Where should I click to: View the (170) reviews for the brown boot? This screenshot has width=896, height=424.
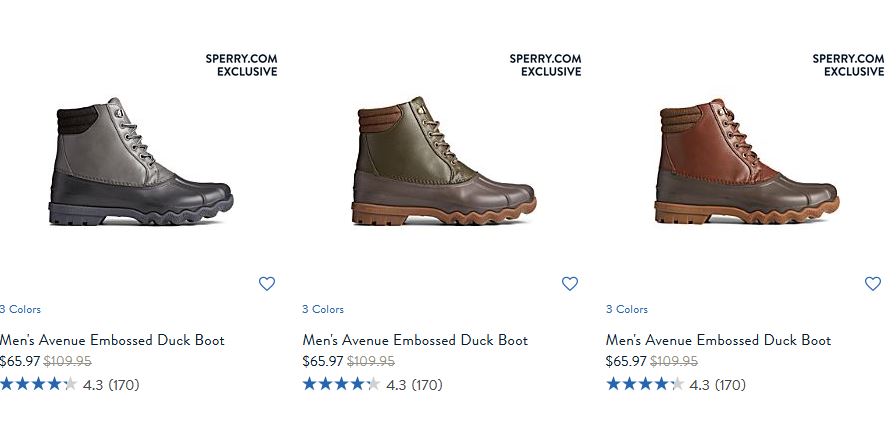point(730,385)
